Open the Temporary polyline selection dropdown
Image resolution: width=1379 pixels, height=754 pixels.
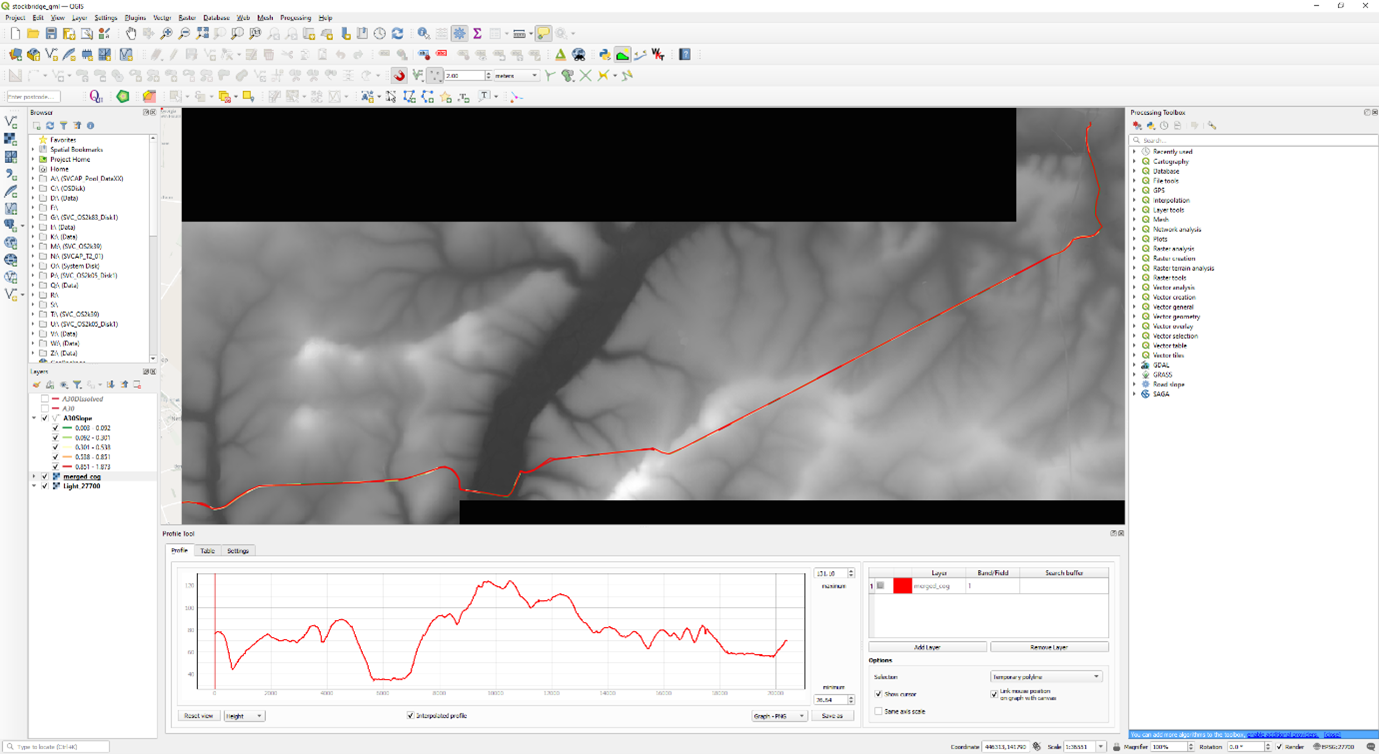pyautogui.click(x=1045, y=677)
